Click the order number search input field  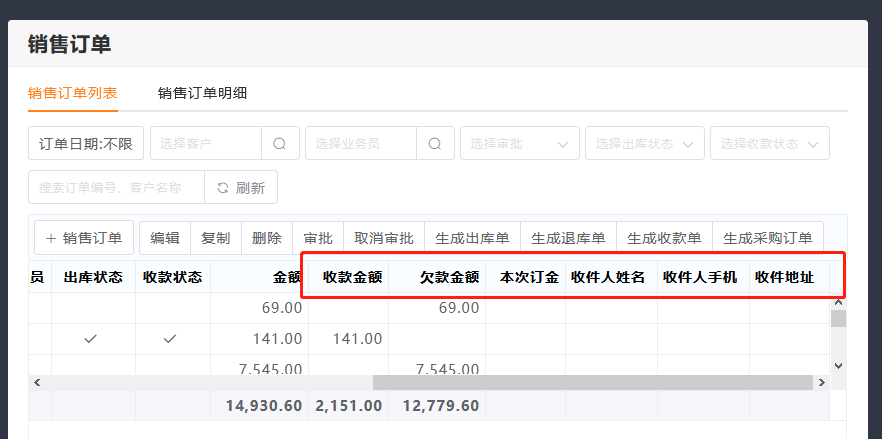tap(116, 187)
